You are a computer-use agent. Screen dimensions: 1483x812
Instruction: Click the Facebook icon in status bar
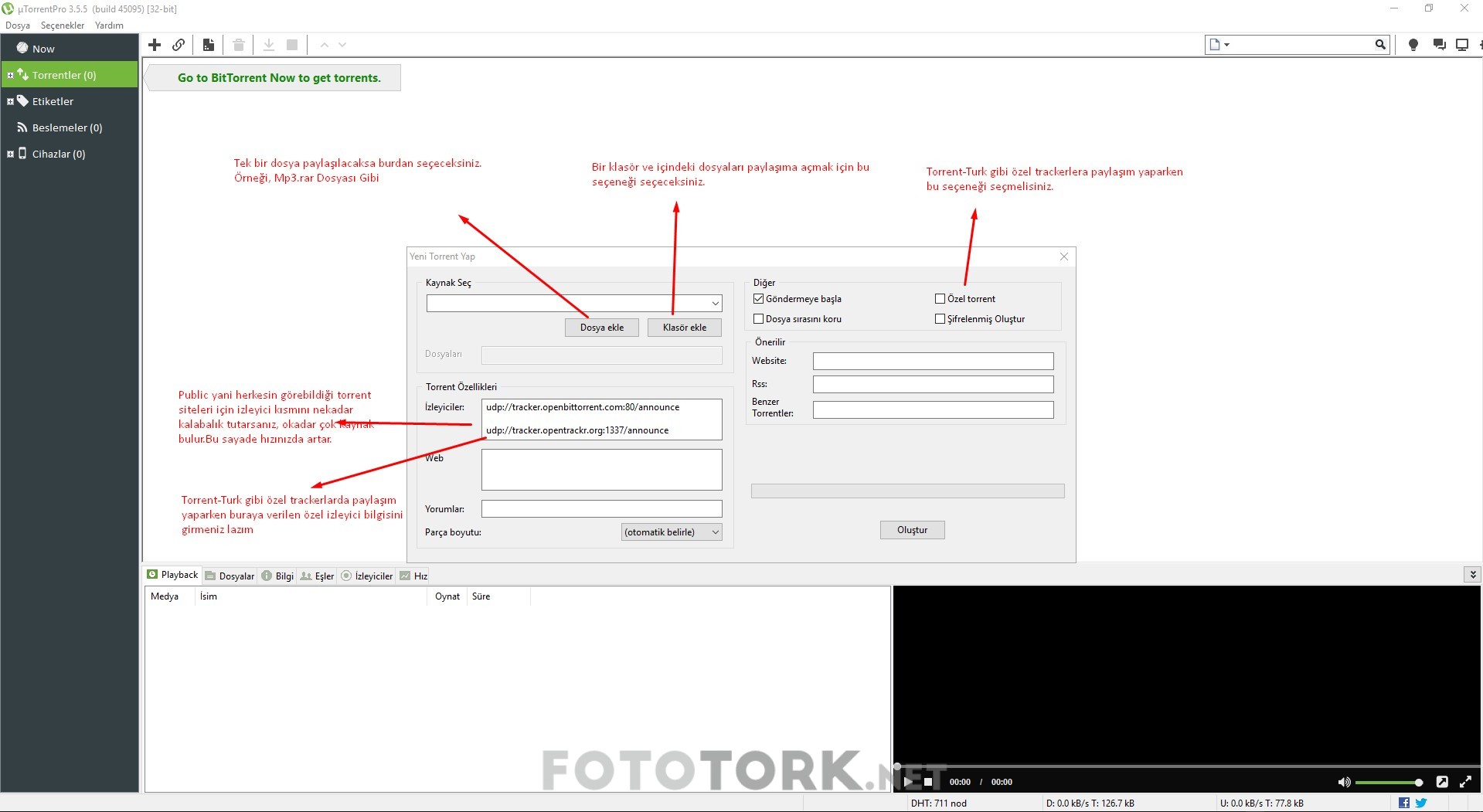click(1404, 804)
